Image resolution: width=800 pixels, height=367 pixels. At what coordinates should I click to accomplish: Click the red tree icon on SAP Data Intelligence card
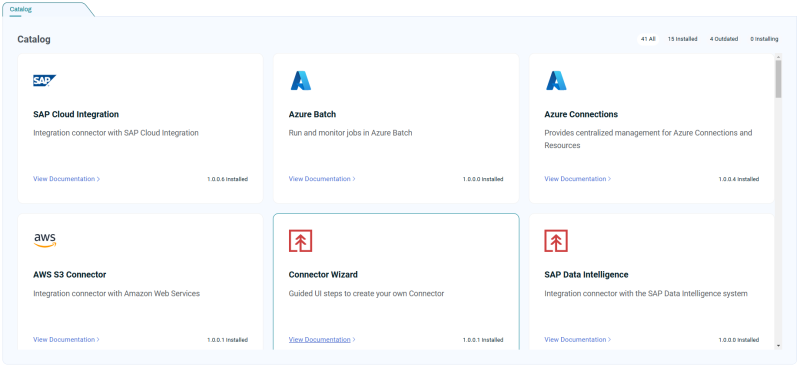[x=556, y=241]
